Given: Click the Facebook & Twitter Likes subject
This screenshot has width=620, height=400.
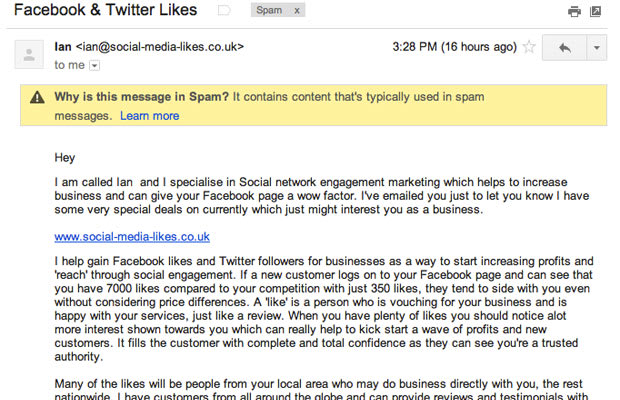Looking at the screenshot, I should (106, 10).
